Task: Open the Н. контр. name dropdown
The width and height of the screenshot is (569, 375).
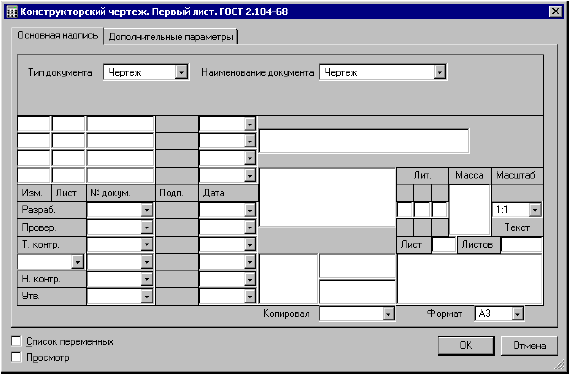Action: [x=146, y=279]
